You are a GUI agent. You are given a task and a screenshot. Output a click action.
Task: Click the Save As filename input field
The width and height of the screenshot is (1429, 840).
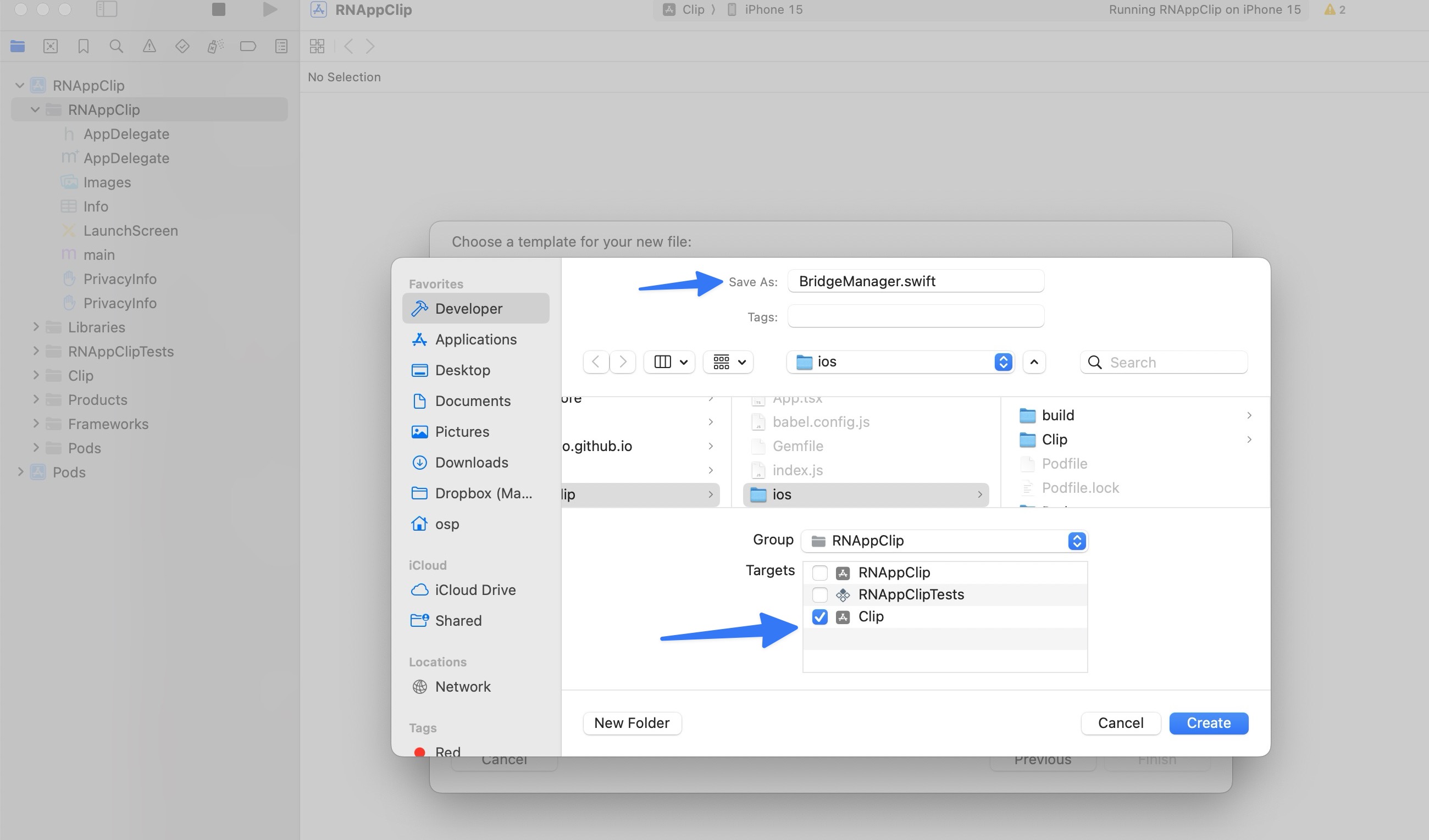[914, 281]
